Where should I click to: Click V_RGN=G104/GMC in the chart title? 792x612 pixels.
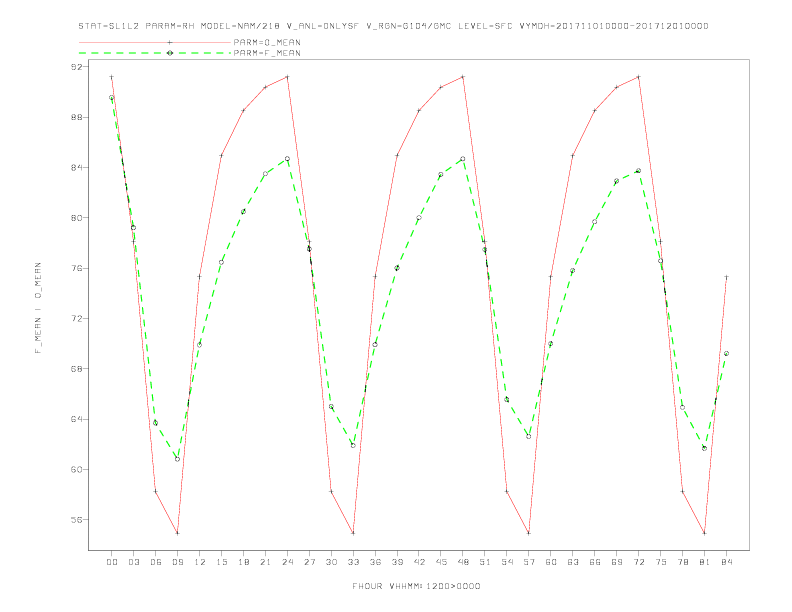[x=409, y=26]
